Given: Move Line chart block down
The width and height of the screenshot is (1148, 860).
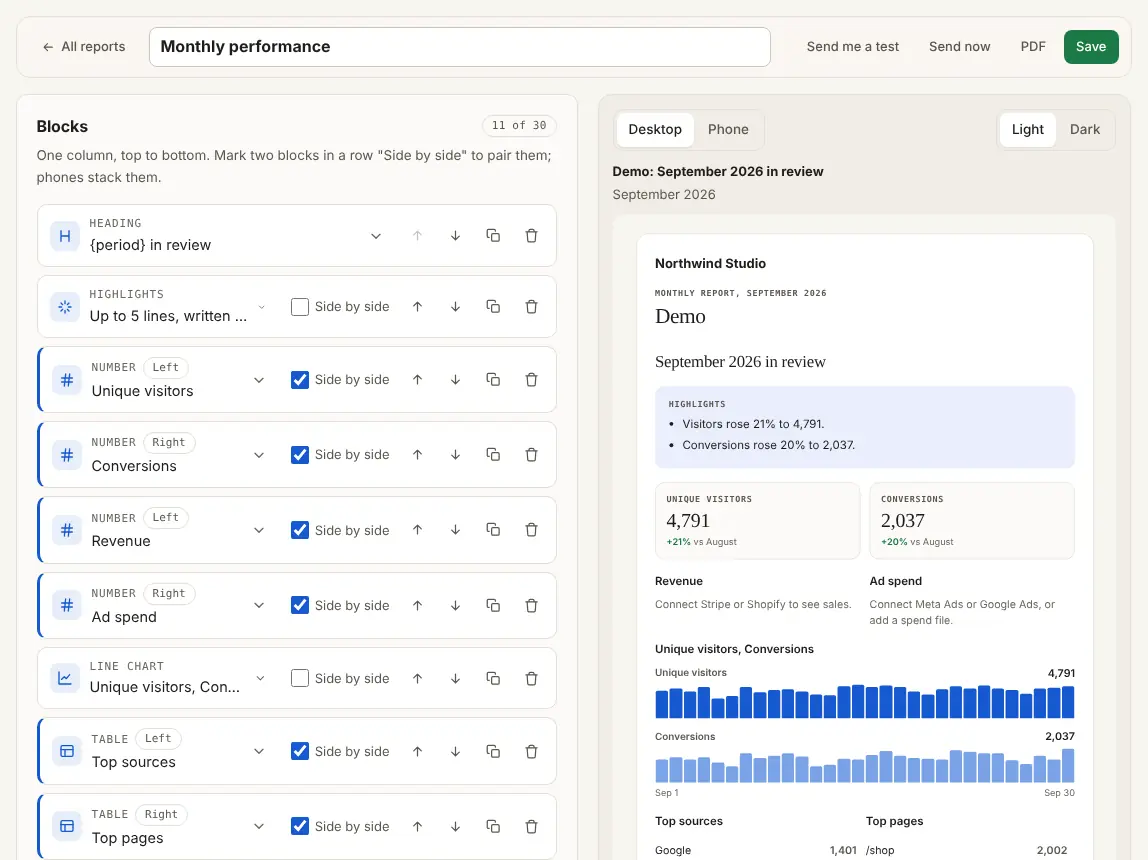Looking at the screenshot, I should [x=455, y=678].
